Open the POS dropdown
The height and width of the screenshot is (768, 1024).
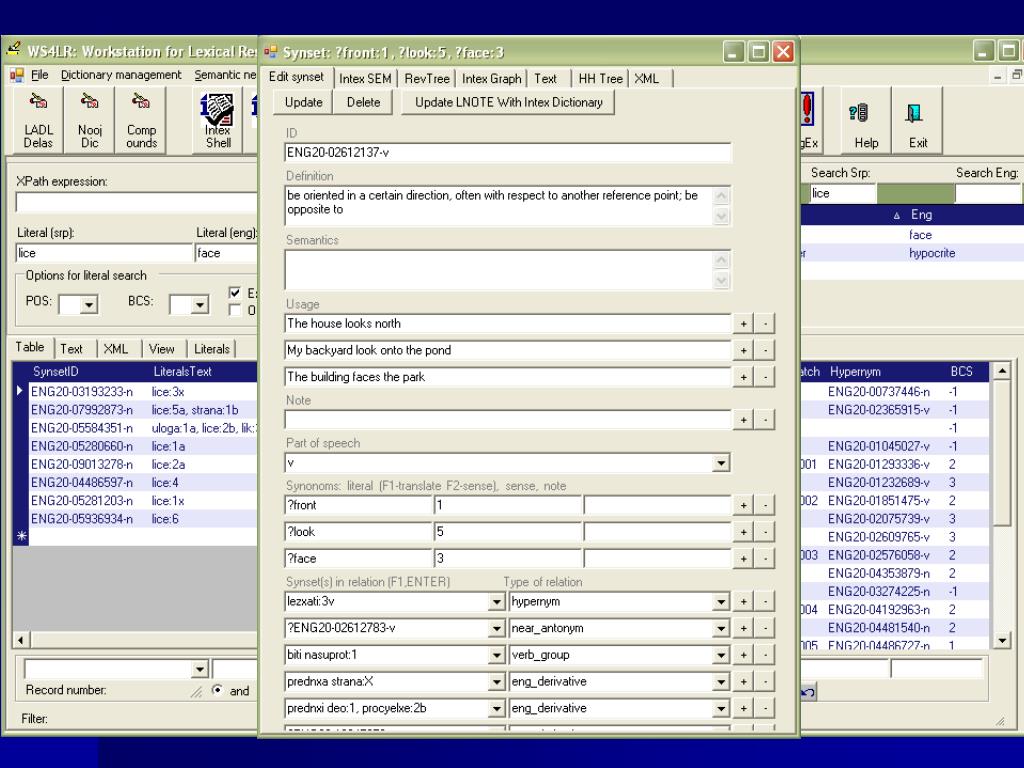[x=89, y=304]
